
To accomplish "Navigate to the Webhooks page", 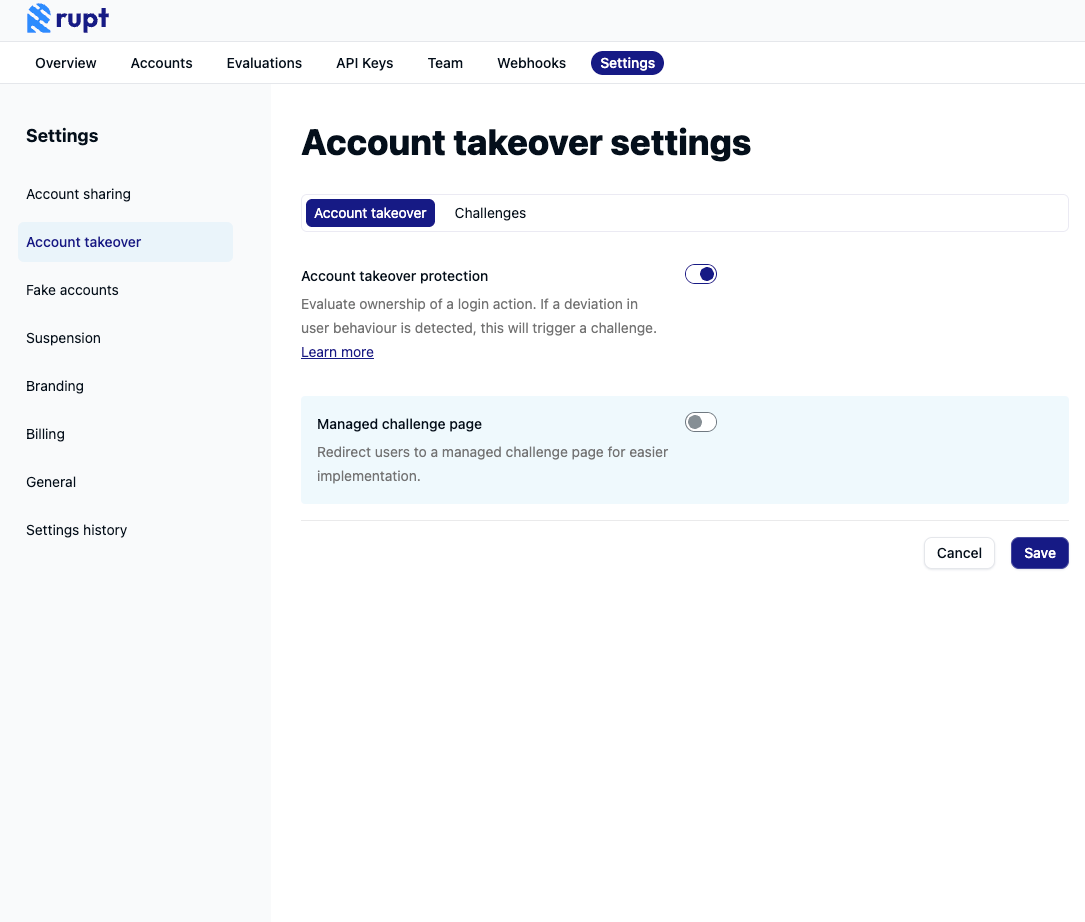I will pyautogui.click(x=531, y=62).
